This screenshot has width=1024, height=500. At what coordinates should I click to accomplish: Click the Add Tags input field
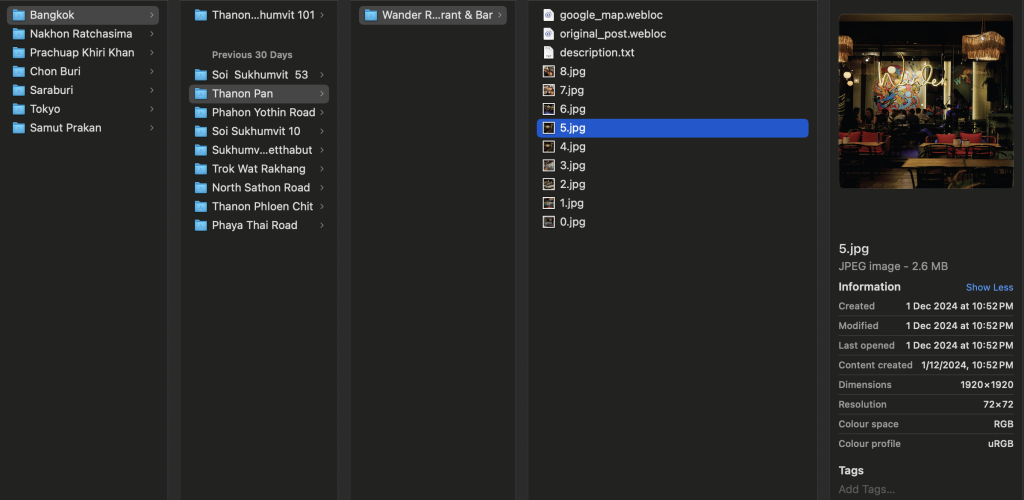(925, 490)
